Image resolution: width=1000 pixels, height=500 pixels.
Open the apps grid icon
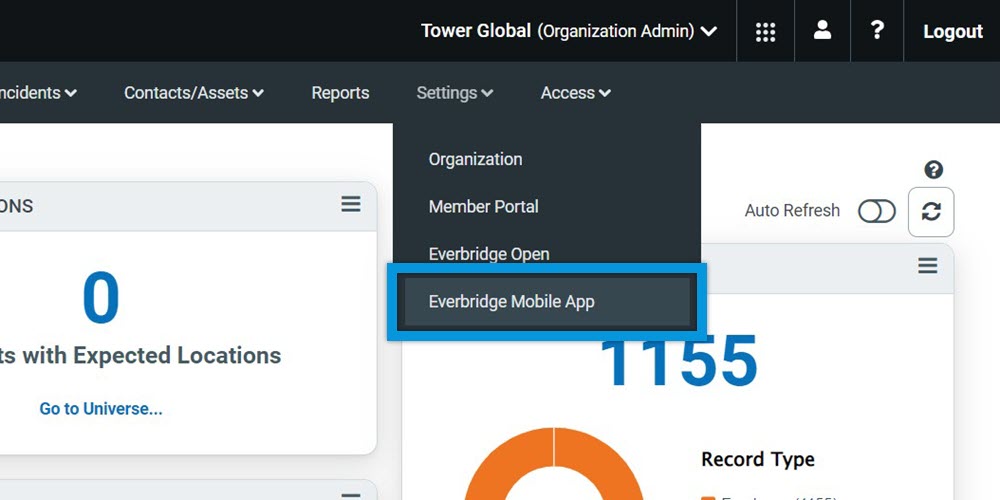(765, 31)
